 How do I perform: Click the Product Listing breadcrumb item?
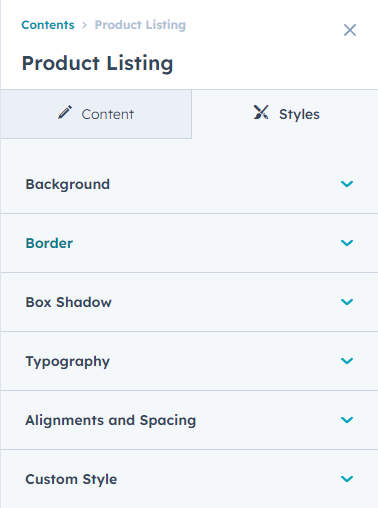pos(140,25)
